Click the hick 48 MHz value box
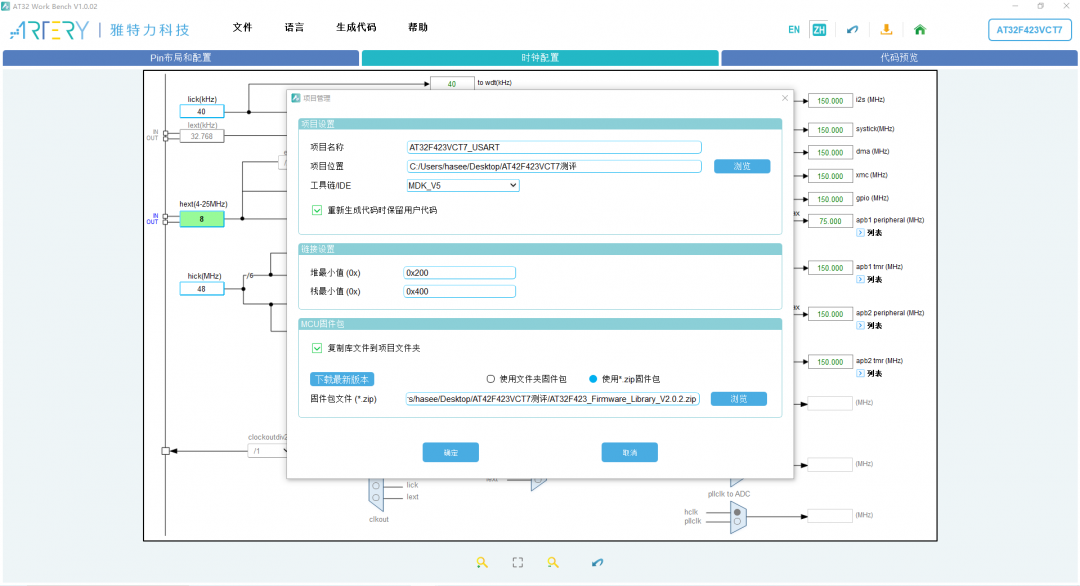Viewport: 1080px width, 586px height. tap(202, 289)
